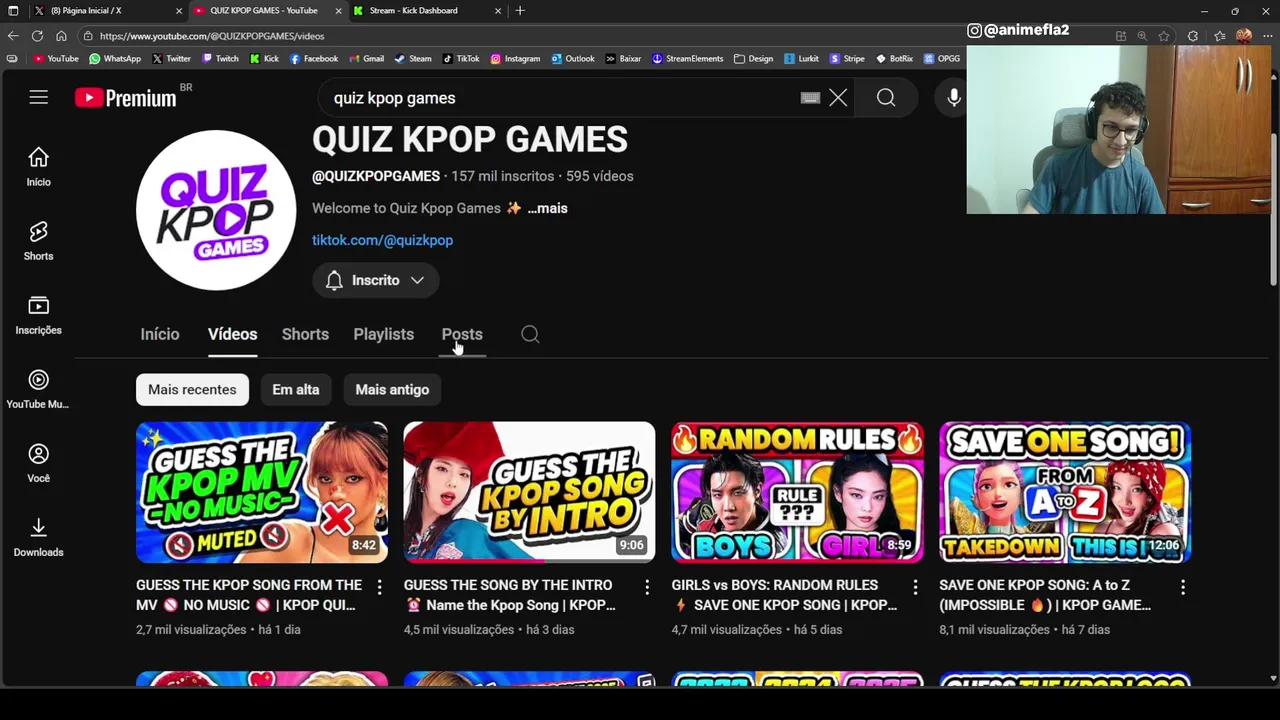Viewport: 1280px width, 720px height.
Task: Play the GUESS THE KPOP MV NO MUSIC thumbnail
Action: point(262,492)
